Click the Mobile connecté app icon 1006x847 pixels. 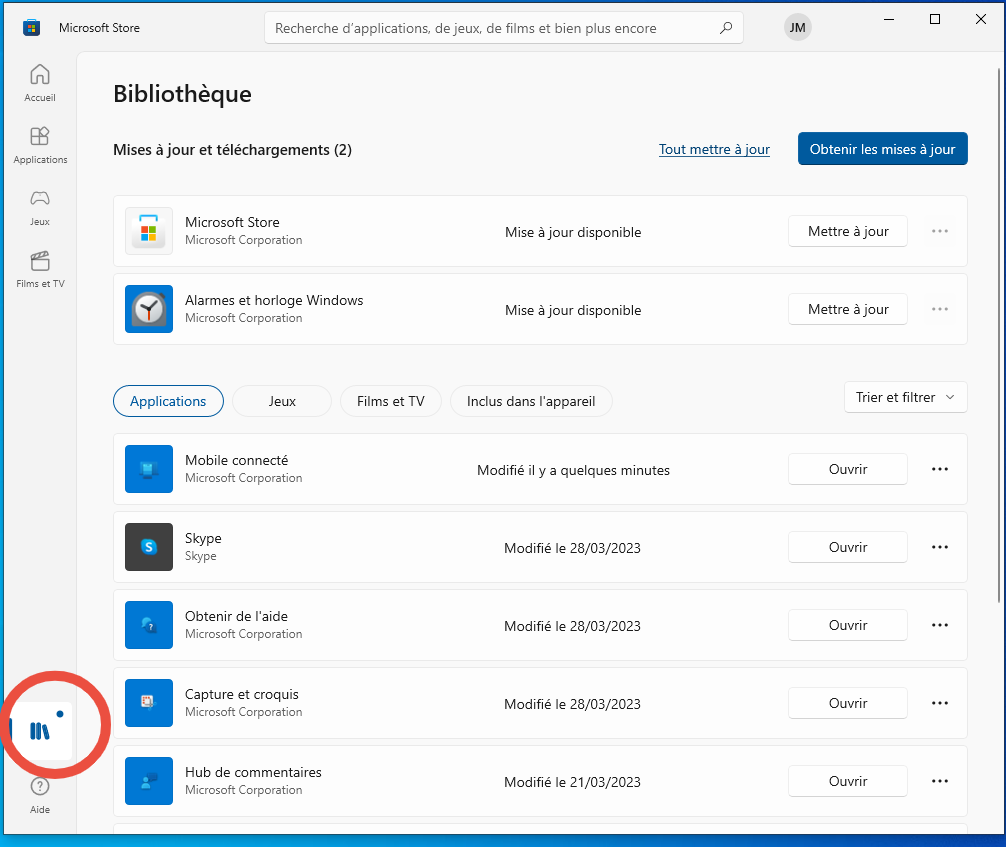tap(149, 469)
